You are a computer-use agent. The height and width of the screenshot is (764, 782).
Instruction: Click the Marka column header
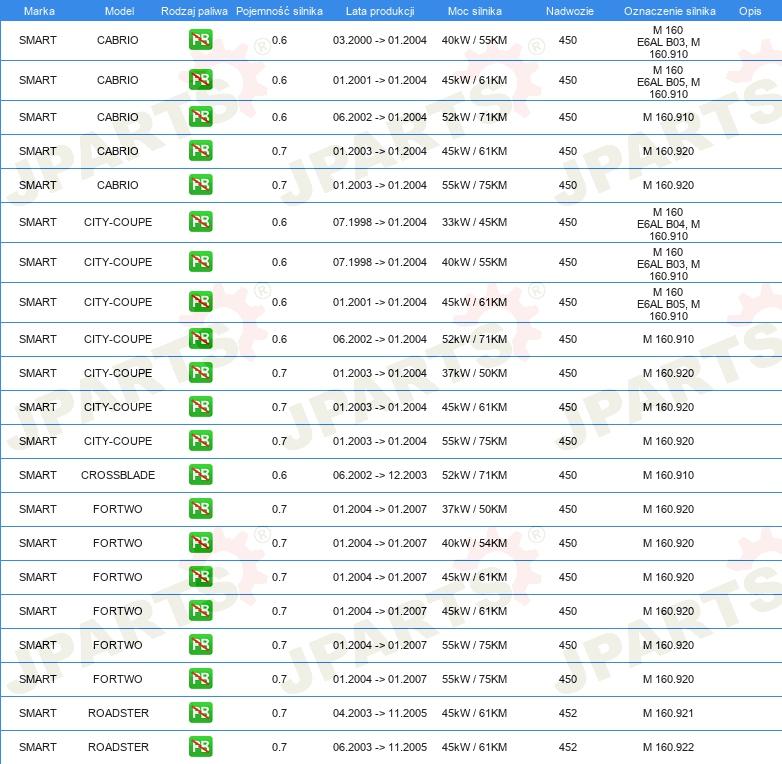pos(39,11)
